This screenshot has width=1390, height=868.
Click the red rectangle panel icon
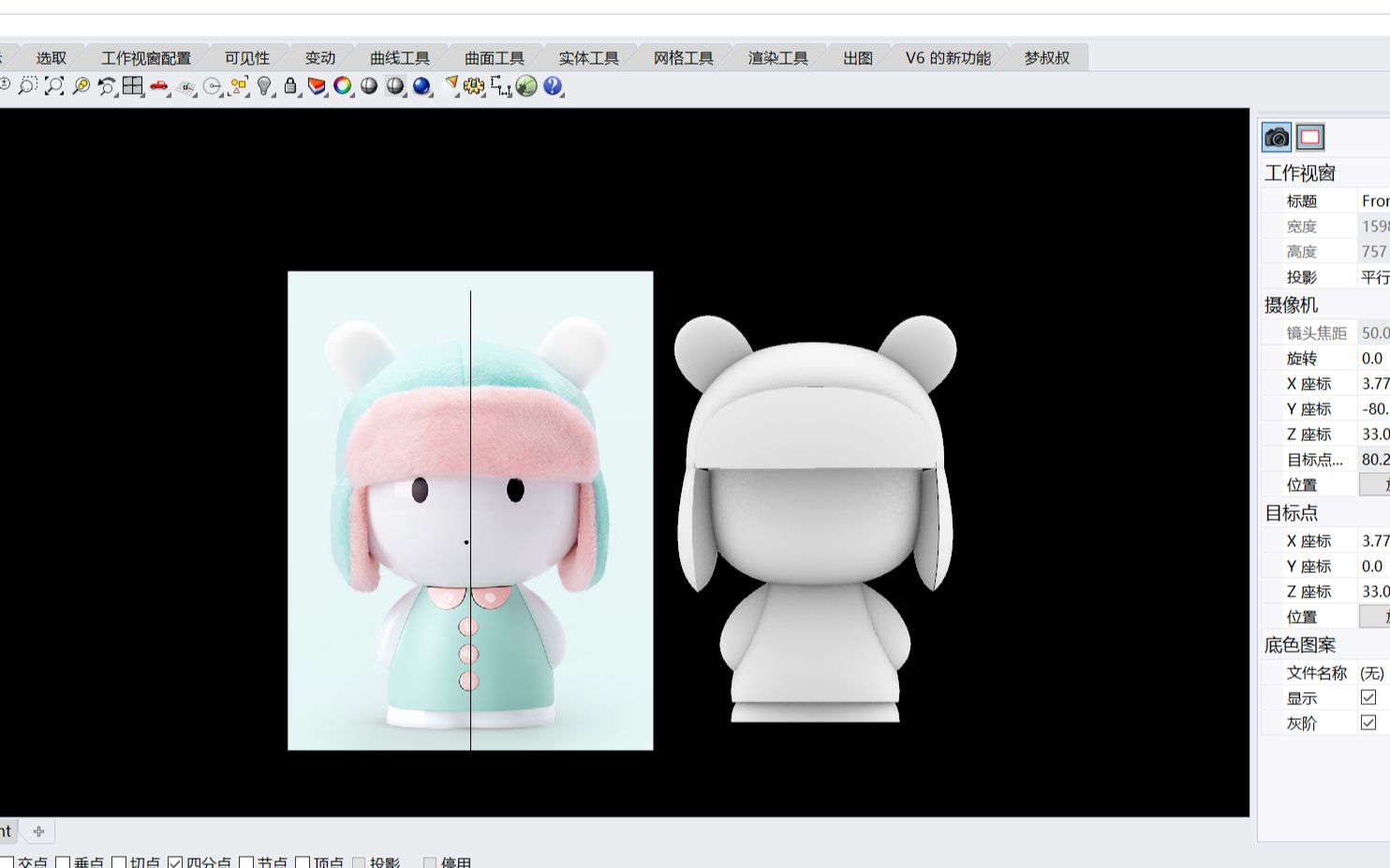tap(1310, 138)
